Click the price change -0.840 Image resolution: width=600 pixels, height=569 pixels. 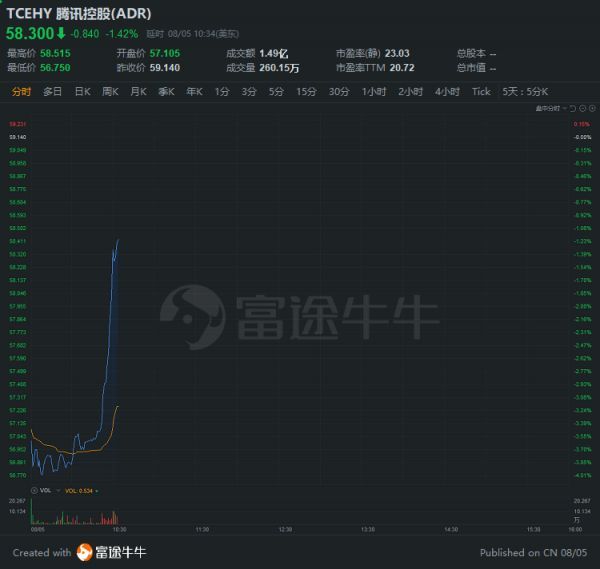(85, 34)
